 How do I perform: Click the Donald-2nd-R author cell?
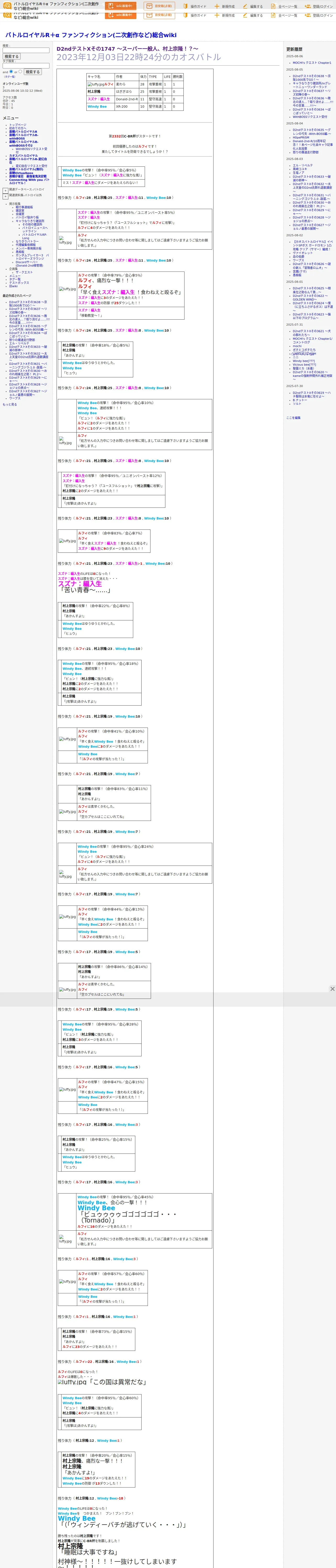tap(127, 99)
